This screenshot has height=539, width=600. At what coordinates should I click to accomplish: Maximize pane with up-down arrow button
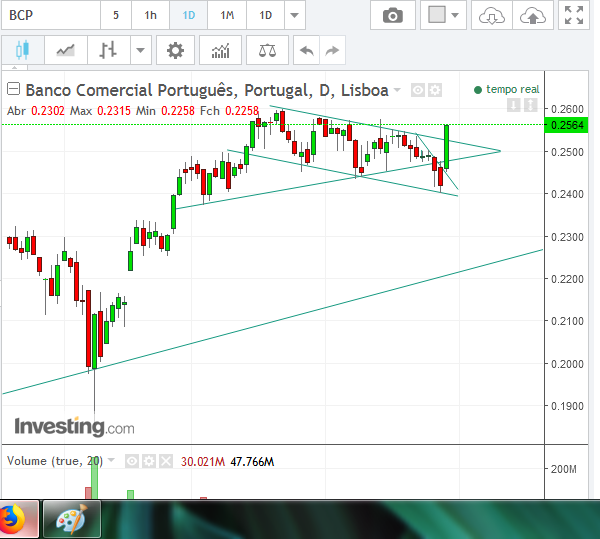[531, 105]
